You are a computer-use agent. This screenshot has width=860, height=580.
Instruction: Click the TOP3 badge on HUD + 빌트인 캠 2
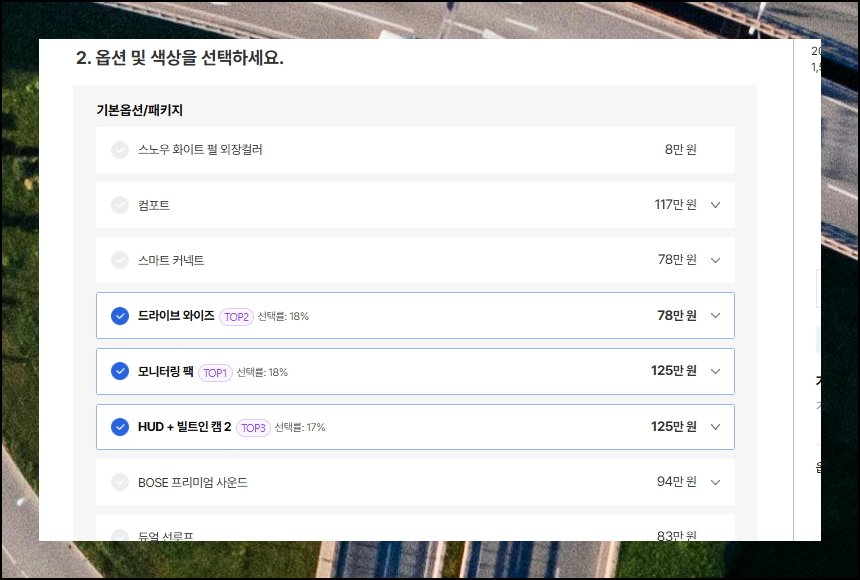pyautogui.click(x=253, y=428)
